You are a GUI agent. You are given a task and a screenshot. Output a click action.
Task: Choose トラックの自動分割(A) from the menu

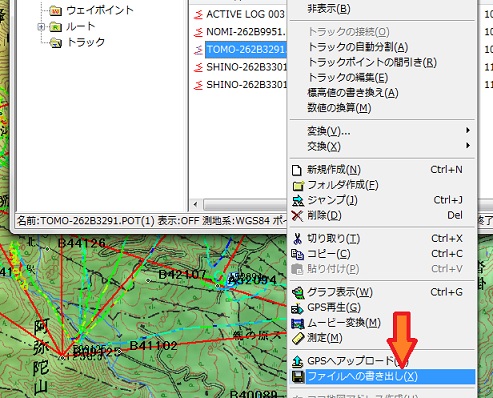click(358, 47)
